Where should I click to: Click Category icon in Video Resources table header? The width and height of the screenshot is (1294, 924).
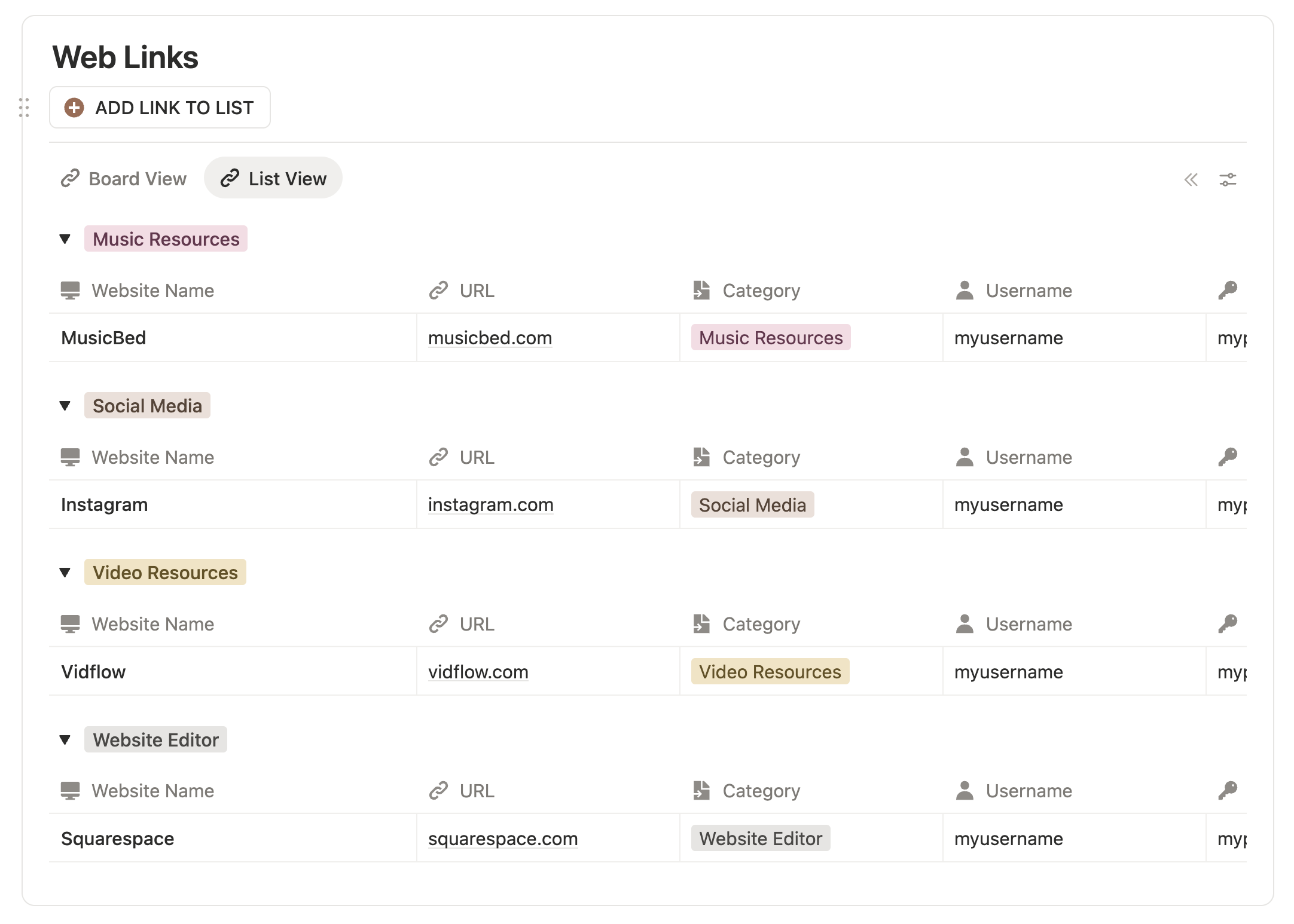tap(701, 624)
